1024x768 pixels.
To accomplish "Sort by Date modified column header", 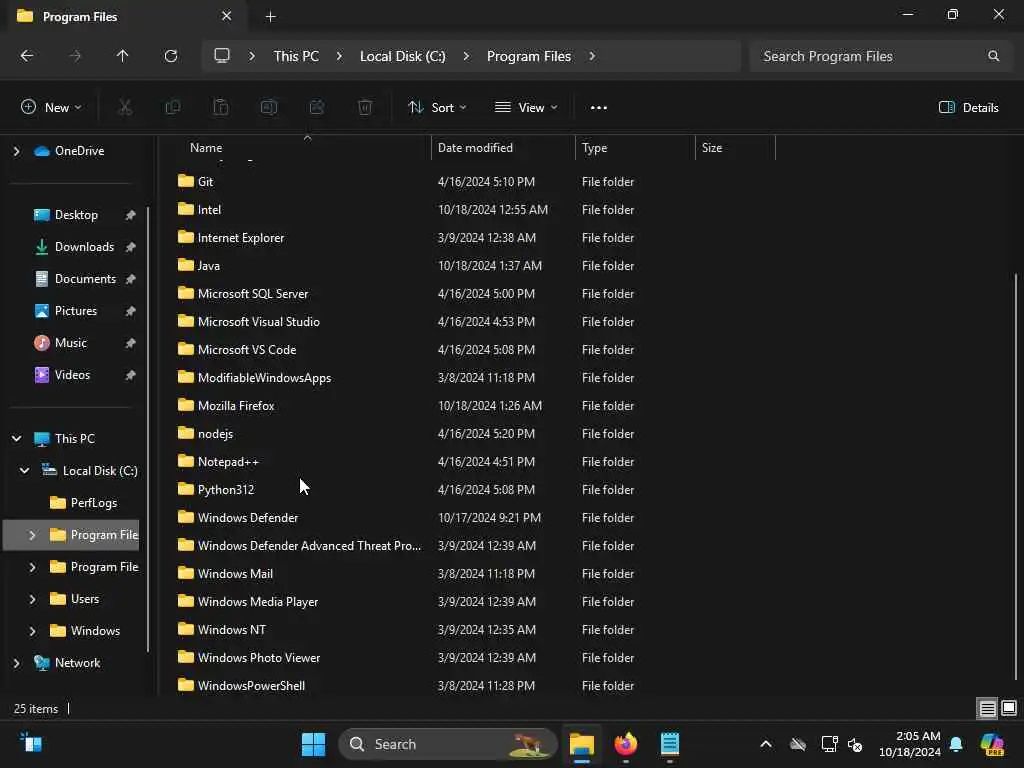I will (504, 148).
